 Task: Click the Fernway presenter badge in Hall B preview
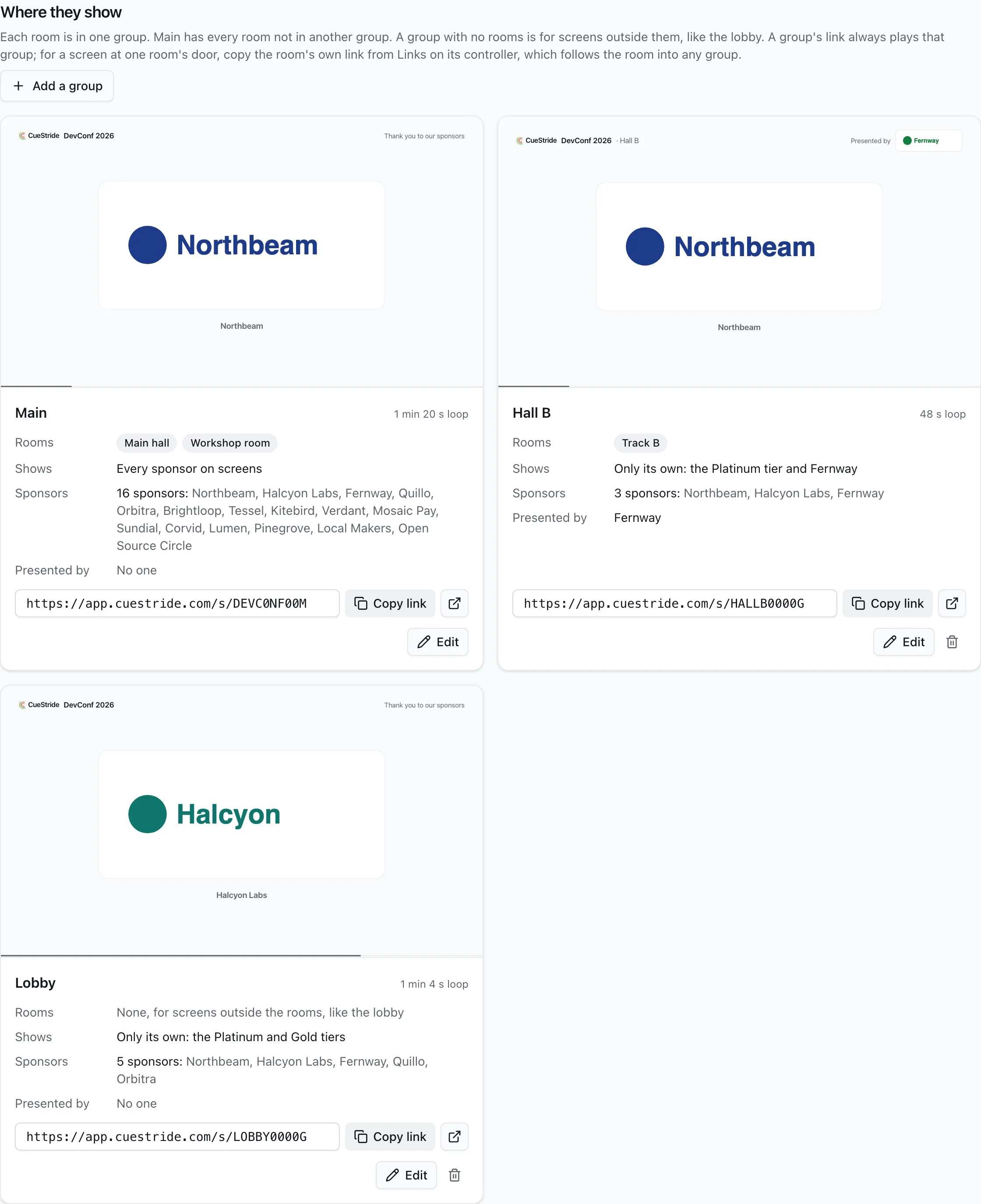pyautogui.click(x=928, y=141)
